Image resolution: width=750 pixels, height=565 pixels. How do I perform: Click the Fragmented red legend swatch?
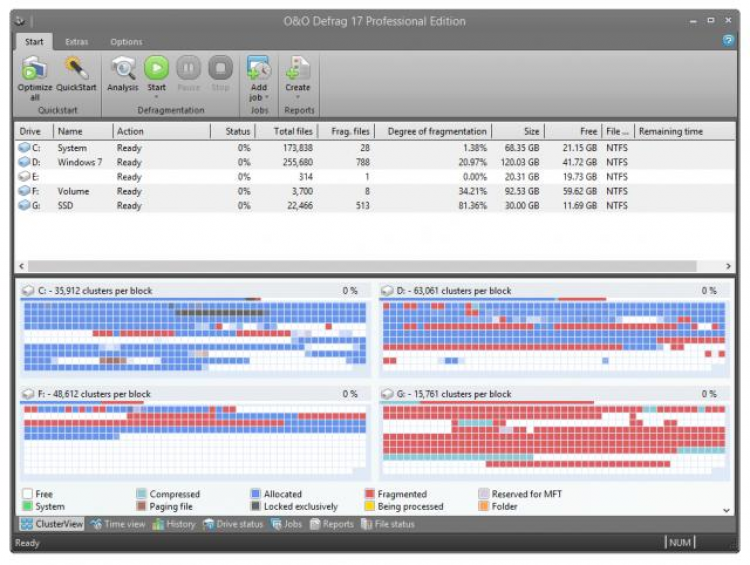[x=369, y=494]
